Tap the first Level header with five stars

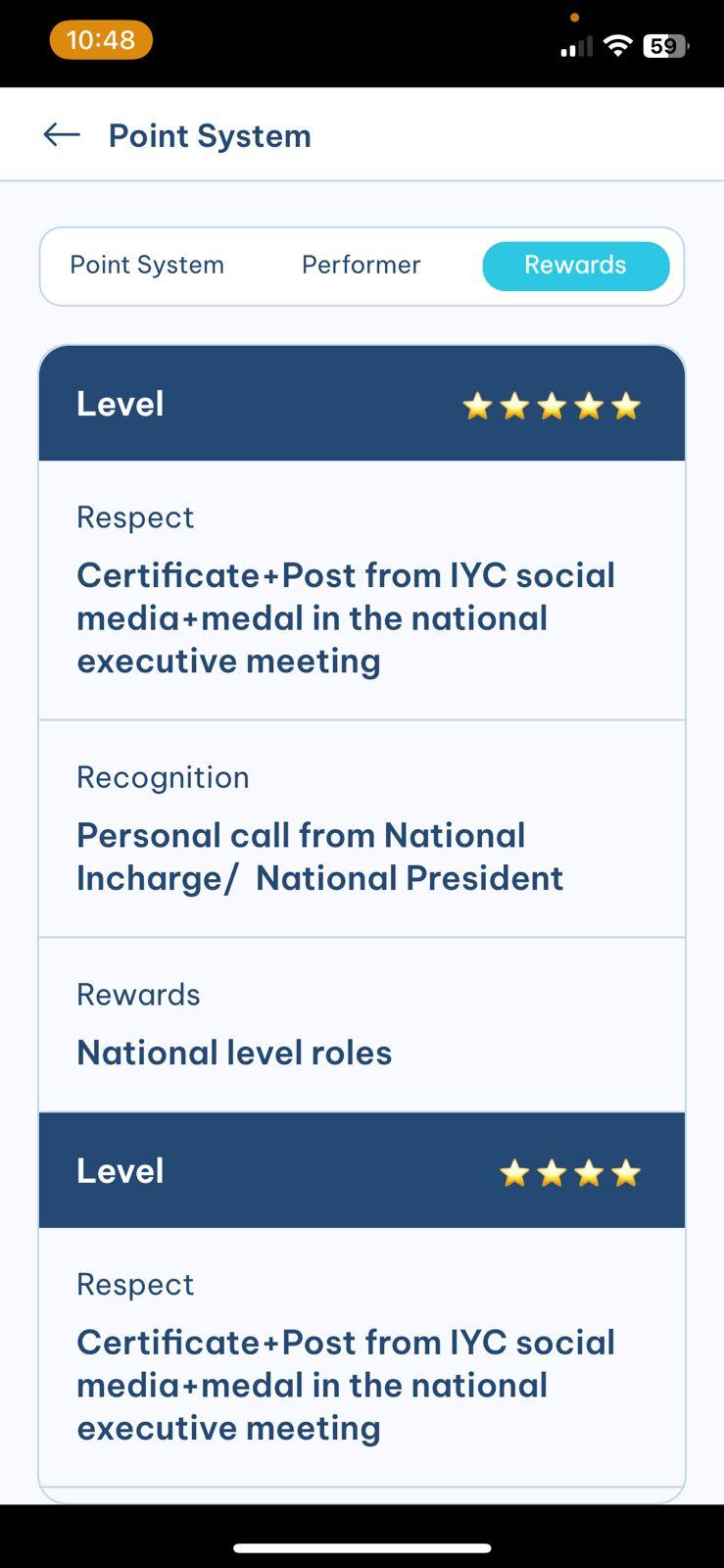pyautogui.click(x=121, y=404)
